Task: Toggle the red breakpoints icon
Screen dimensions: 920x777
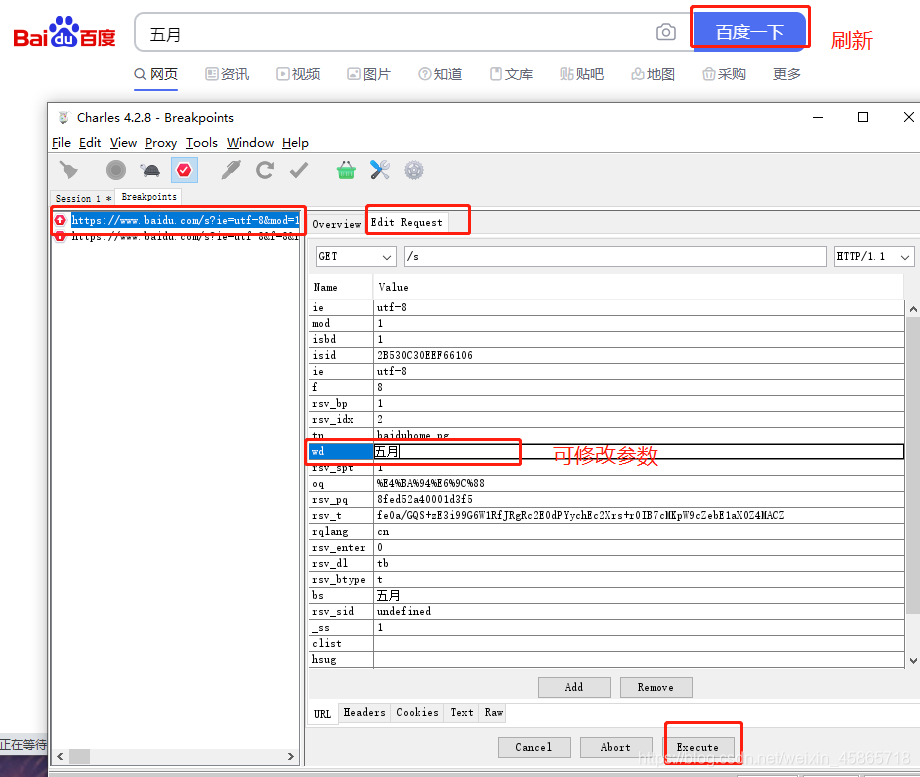Action: [x=184, y=170]
